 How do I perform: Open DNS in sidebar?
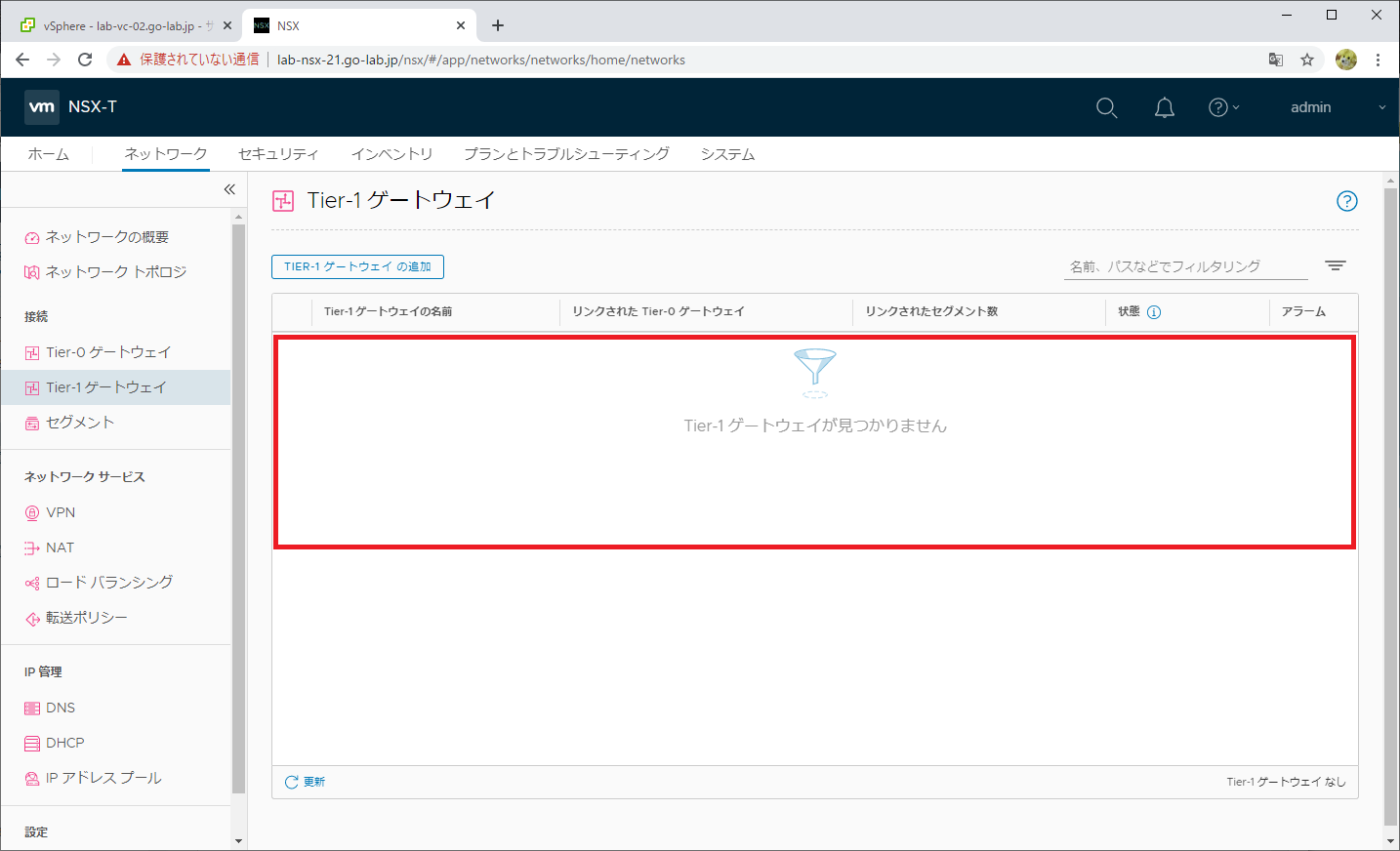pos(61,708)
